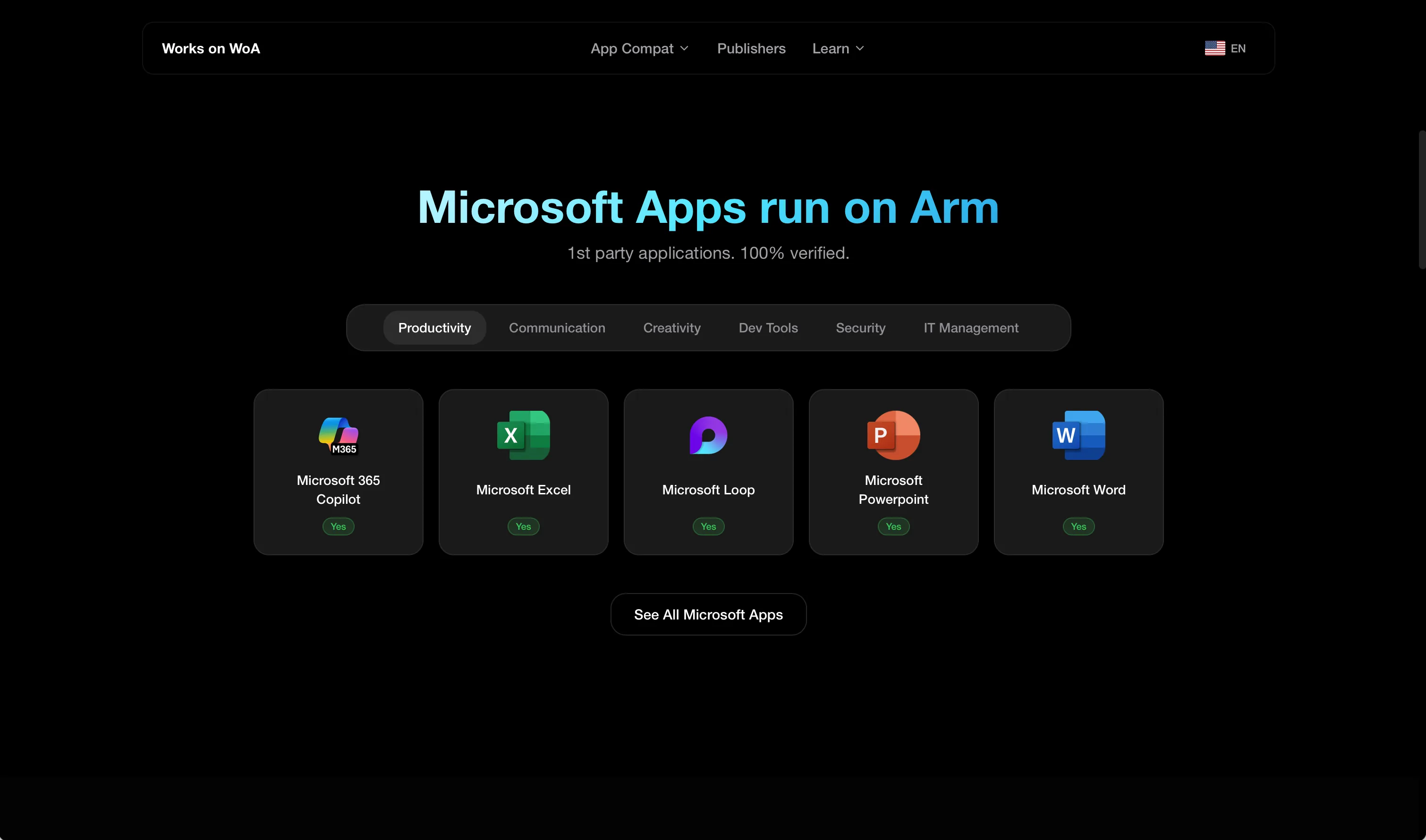Click the Yes badge under Excel
The image size is (1426, 840).
[x=524, y=526]
